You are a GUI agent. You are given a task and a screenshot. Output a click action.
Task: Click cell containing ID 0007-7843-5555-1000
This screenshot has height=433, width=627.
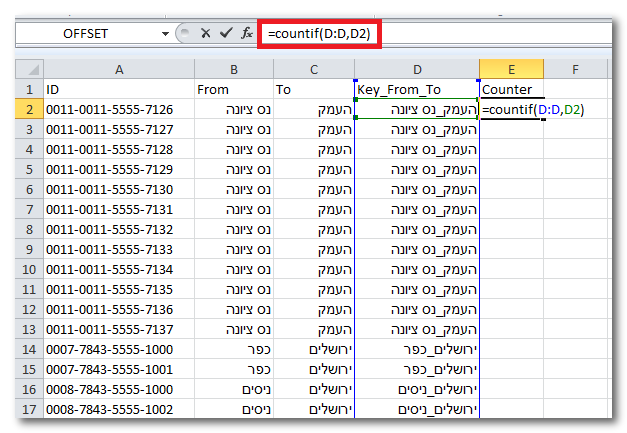[x=119, y=350]
